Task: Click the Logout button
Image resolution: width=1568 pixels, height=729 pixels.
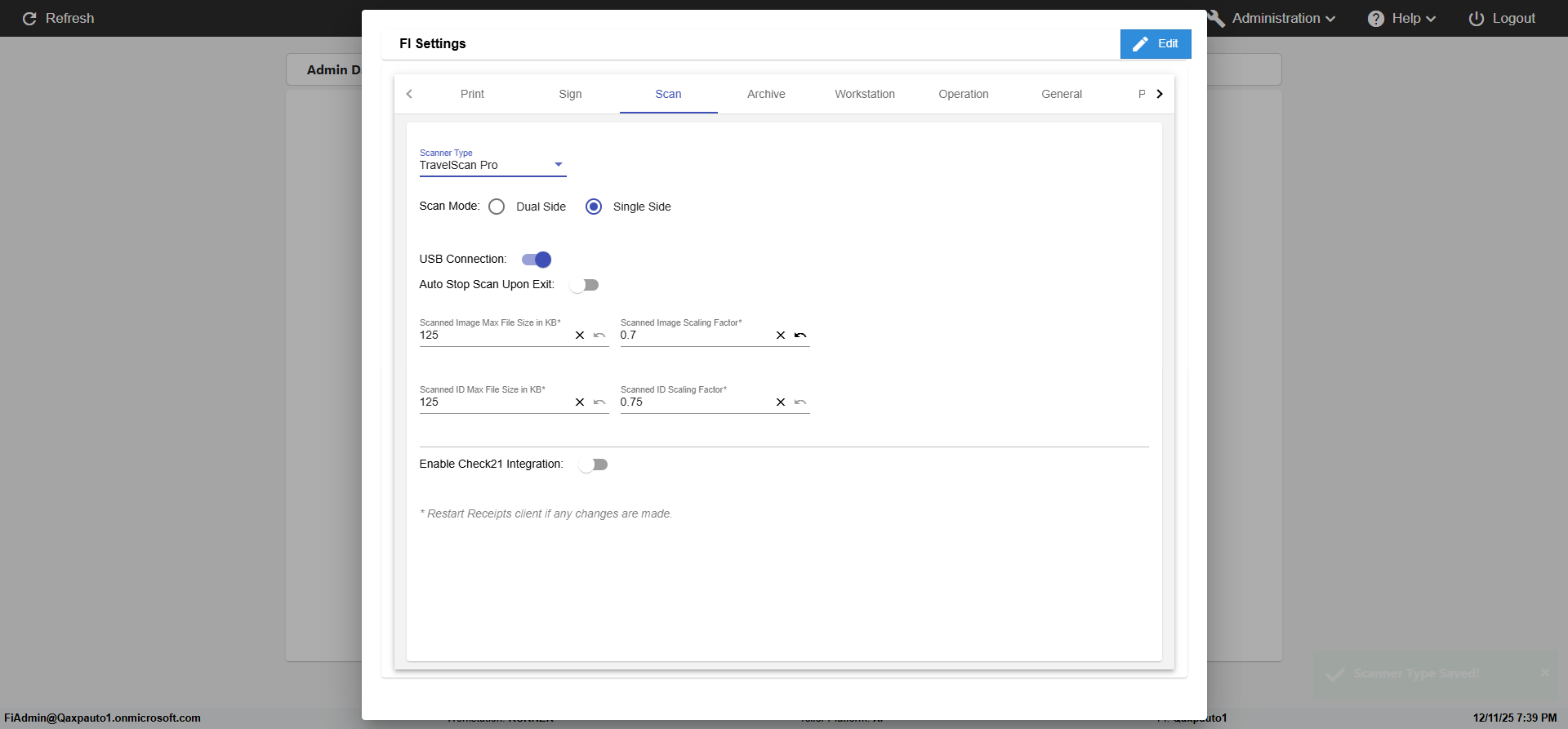Action: click(1502, 19)
